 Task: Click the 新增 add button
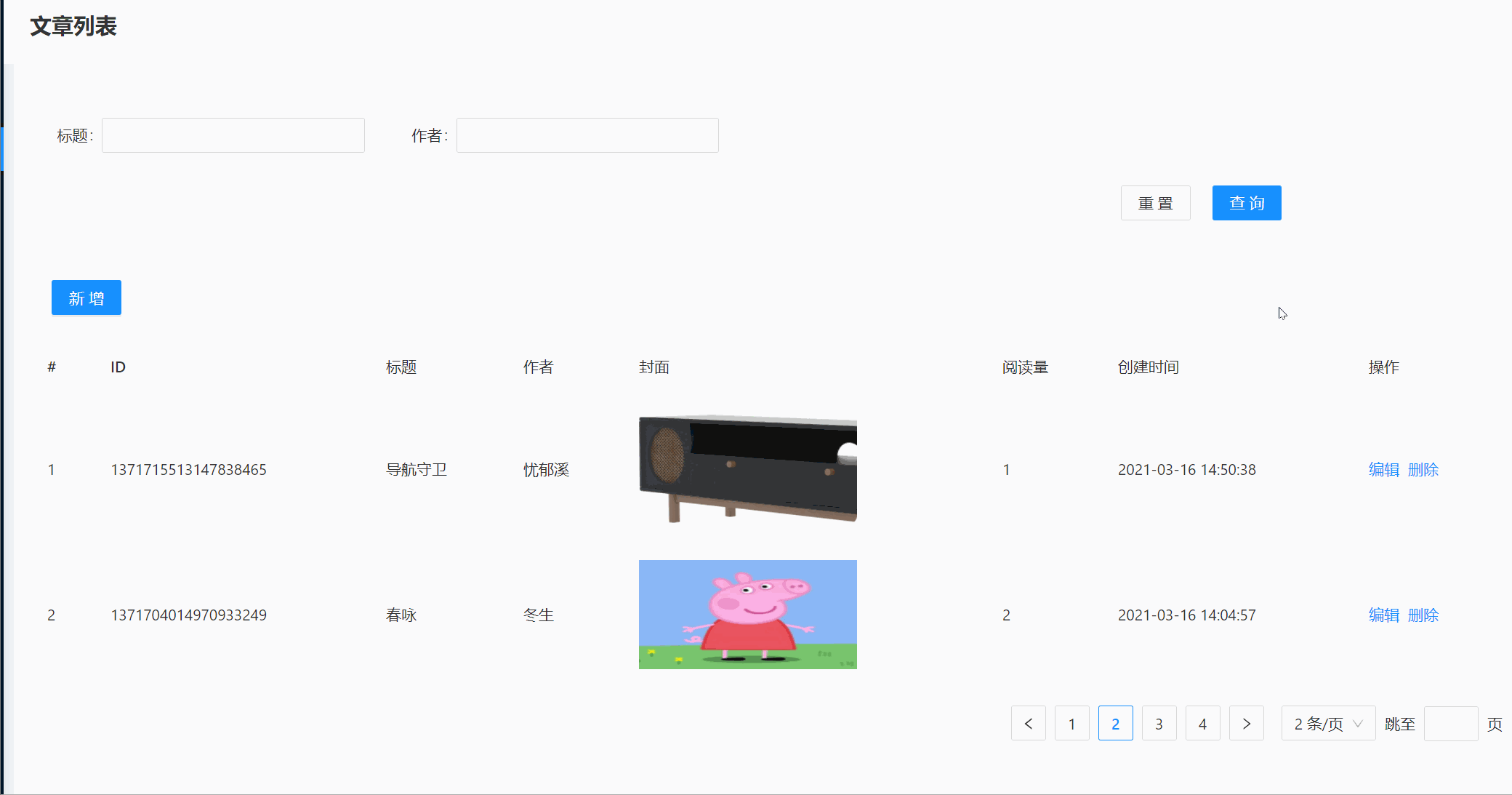[87, 298]
